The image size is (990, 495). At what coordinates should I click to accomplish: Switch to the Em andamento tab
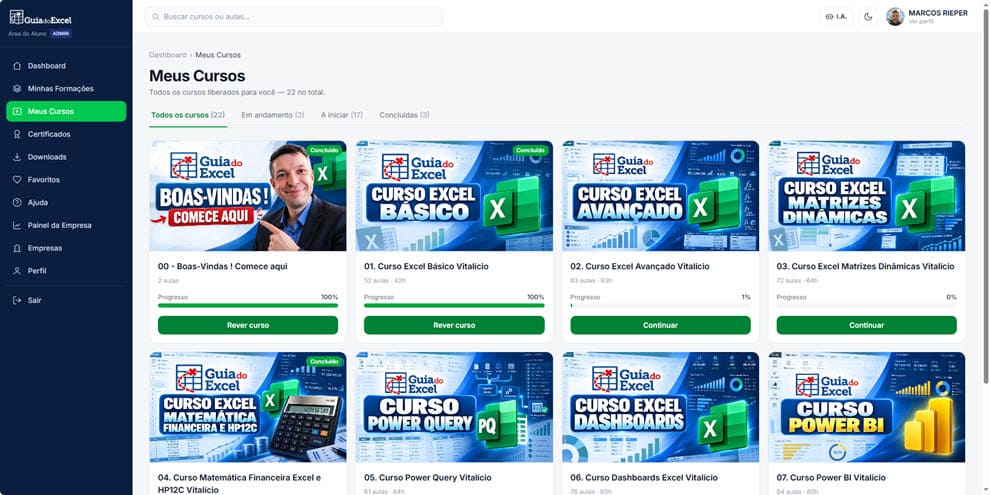(273, 115)
